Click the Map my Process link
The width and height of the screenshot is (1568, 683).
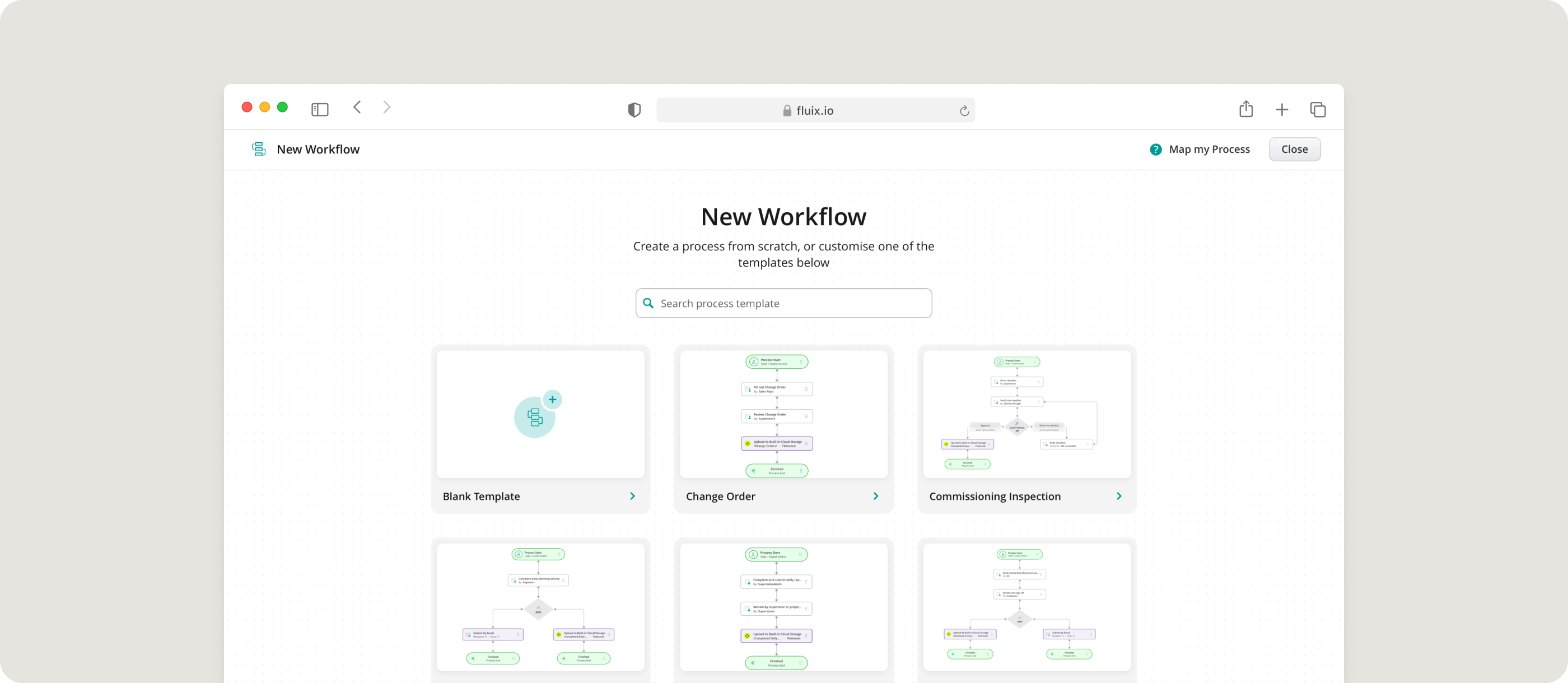pyautogui.click(x=1209, y=149)
